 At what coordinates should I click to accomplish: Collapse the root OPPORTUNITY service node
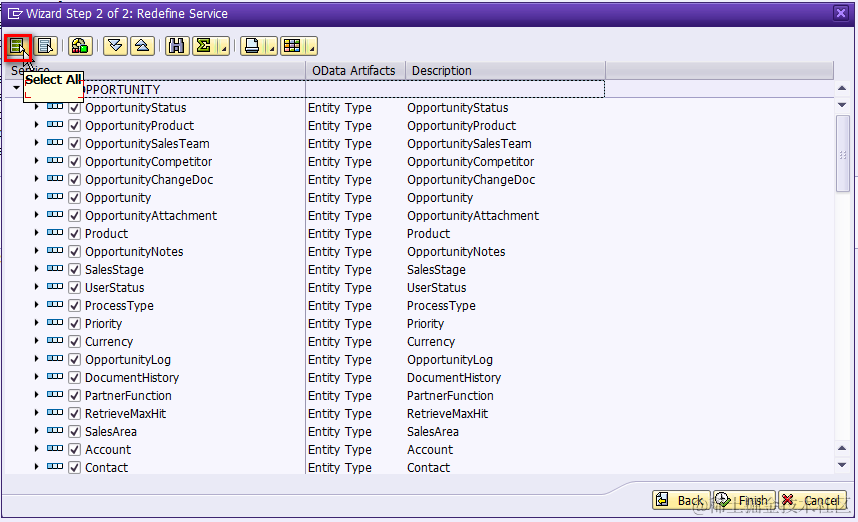click(16, 88)
